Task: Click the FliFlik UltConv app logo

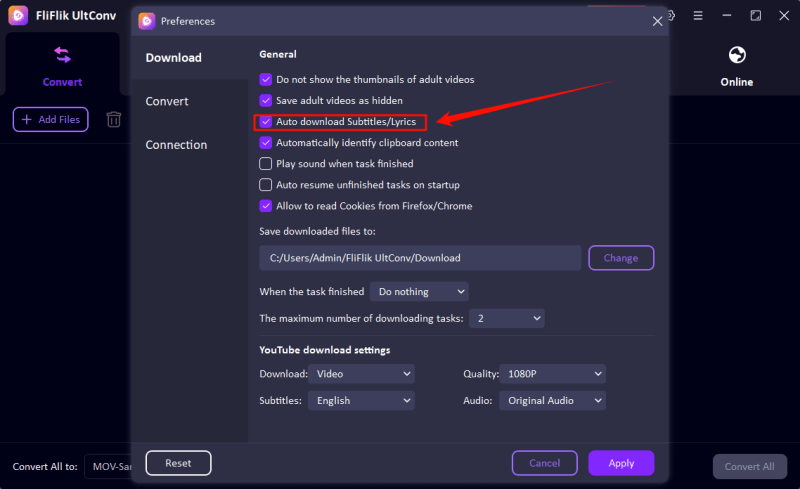Action: point(18,15)
